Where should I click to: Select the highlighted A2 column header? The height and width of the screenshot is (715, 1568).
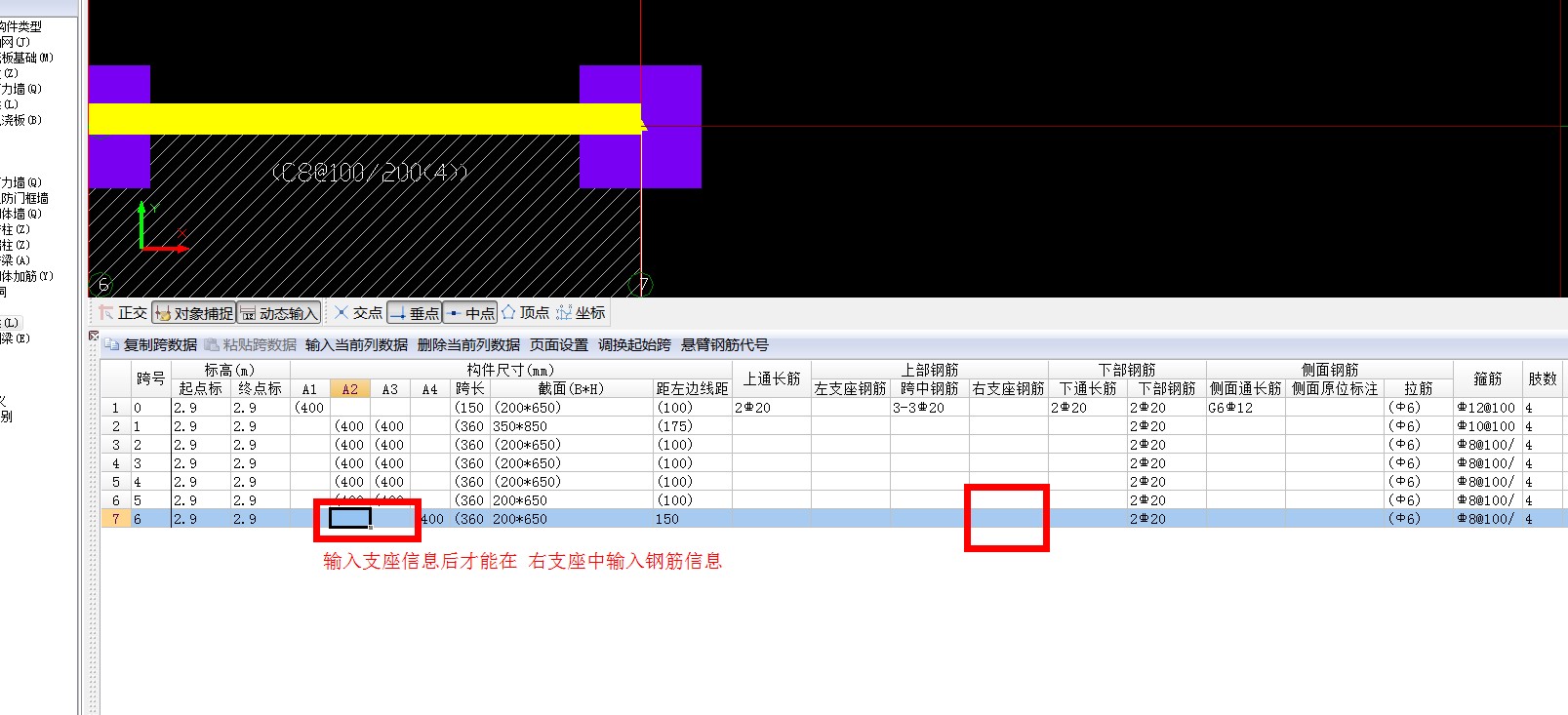pyautogui.click(x=349, y=388)
